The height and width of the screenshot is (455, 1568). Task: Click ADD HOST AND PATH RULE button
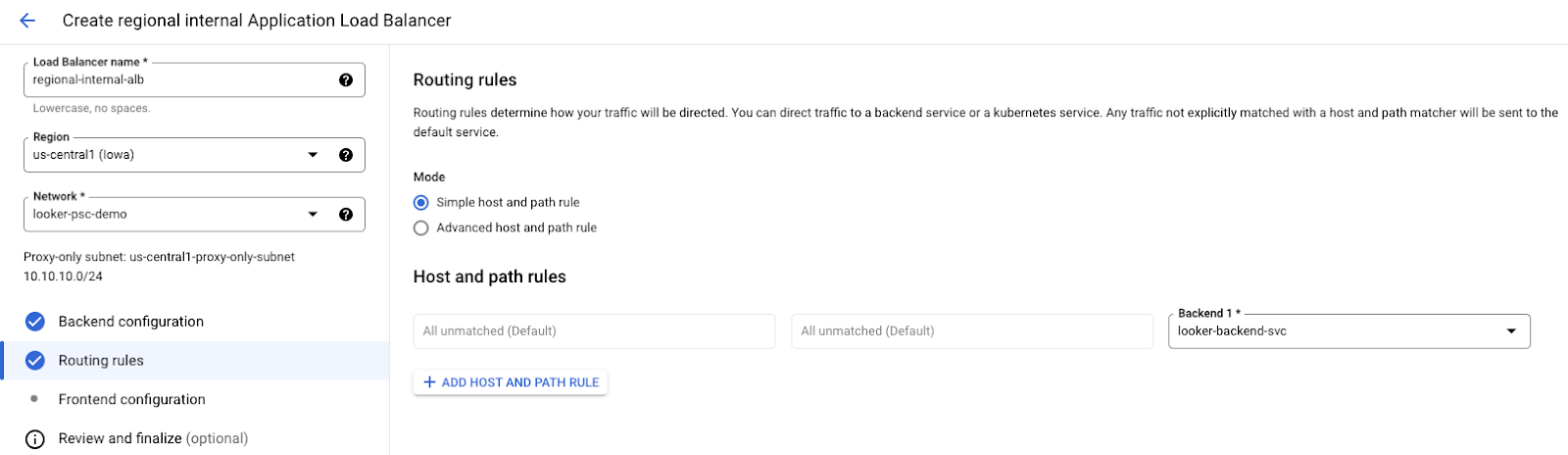coord(511,382)
